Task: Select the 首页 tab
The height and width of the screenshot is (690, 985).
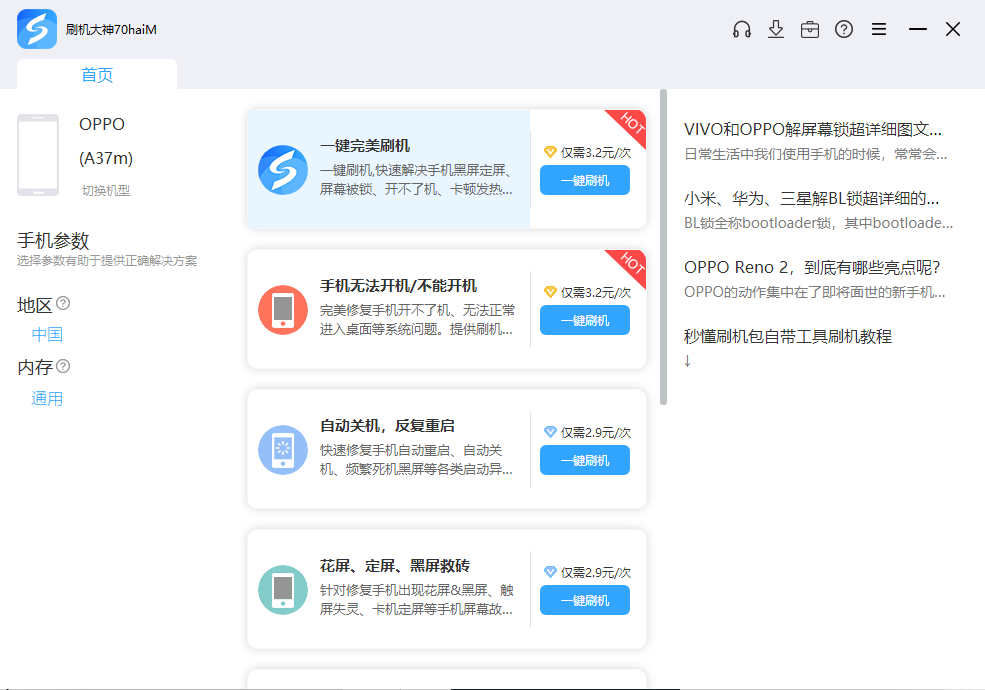Action: (x=97, y=75)
